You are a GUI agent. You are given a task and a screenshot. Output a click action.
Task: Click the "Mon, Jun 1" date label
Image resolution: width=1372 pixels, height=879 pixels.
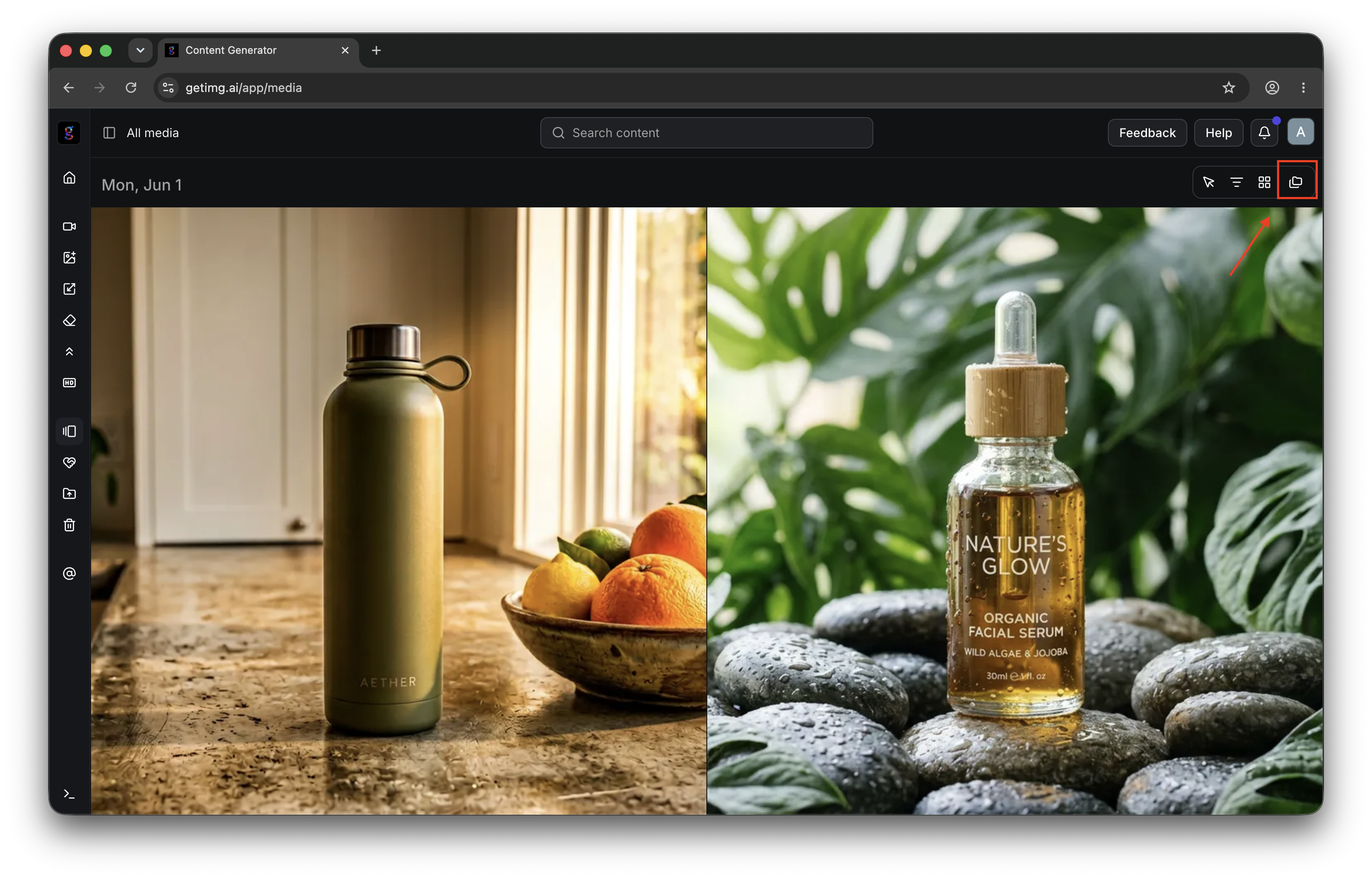click(141, 185)
